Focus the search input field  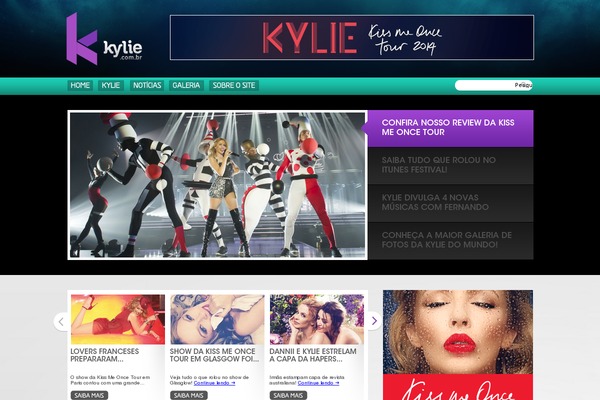coord(493,85)
